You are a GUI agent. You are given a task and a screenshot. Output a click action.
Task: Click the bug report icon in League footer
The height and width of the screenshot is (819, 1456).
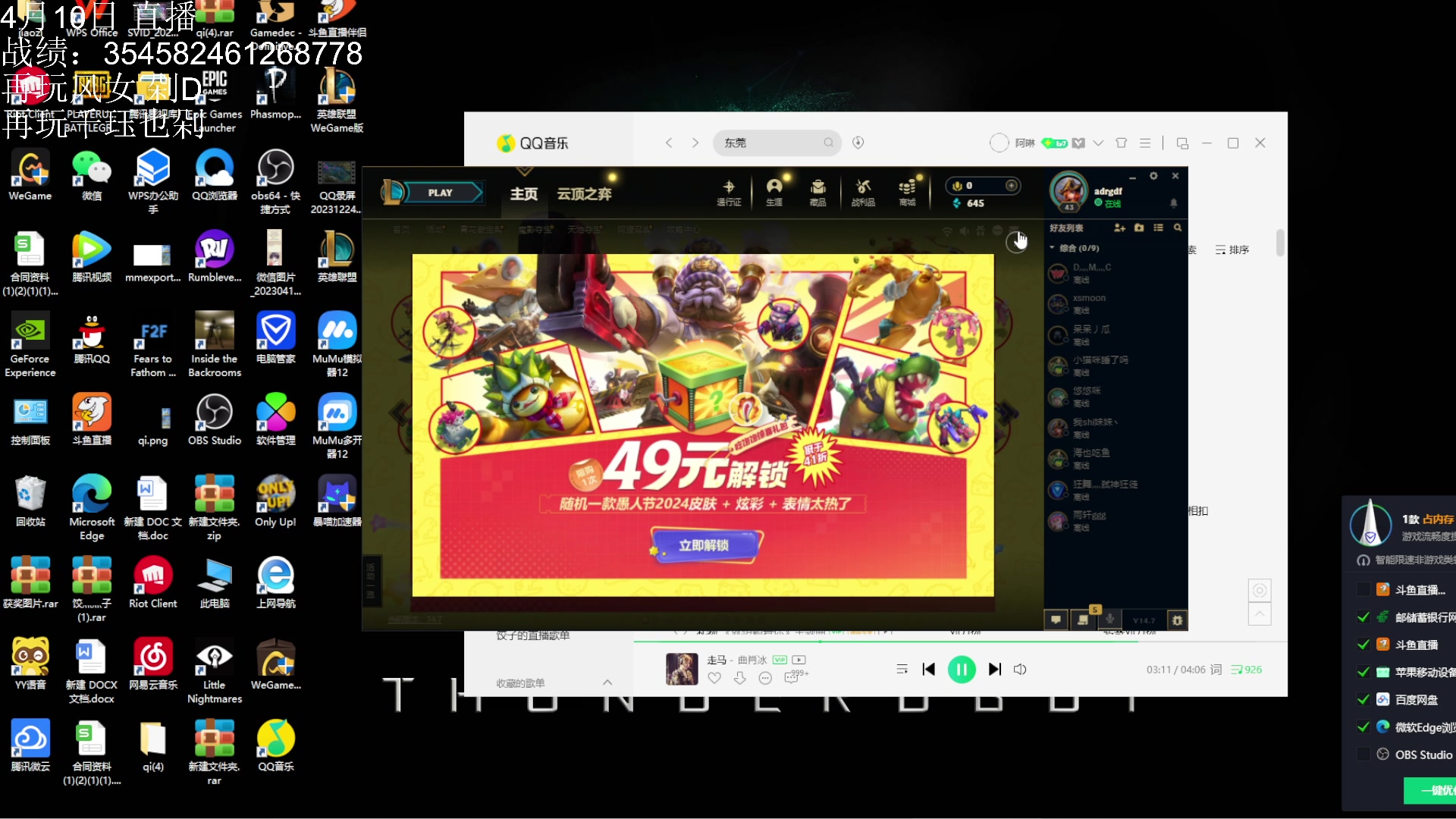pyautogui.click(x=1177, y=620)
